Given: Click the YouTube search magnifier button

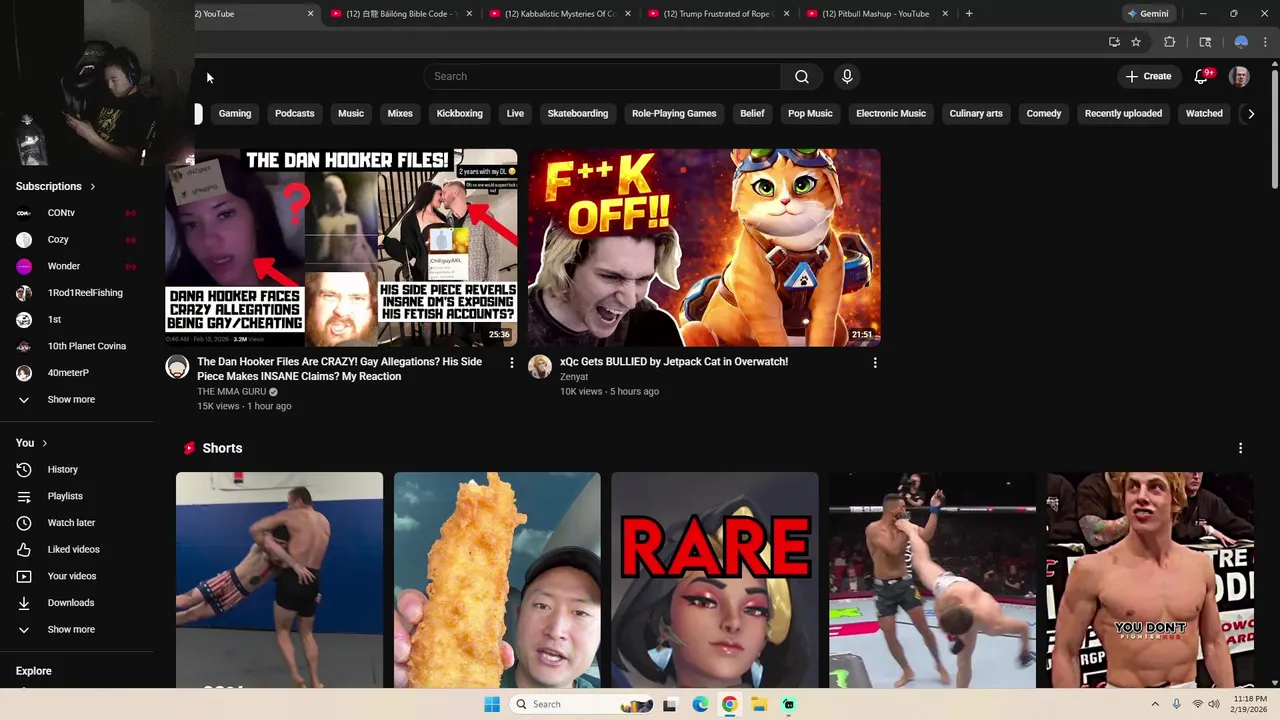Looking at the screenshot, I should pos(802,76).
